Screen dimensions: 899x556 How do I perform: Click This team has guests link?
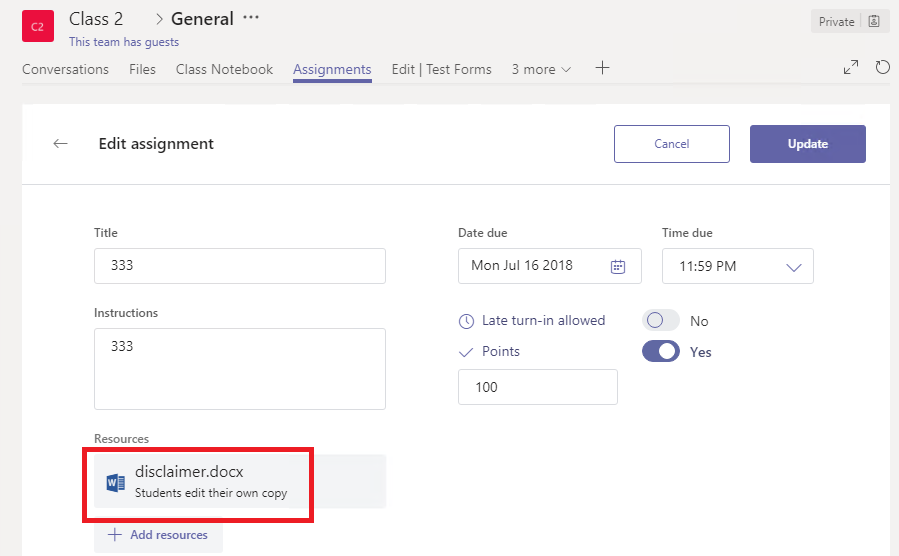pyautogui.click(x=124, y=42)
